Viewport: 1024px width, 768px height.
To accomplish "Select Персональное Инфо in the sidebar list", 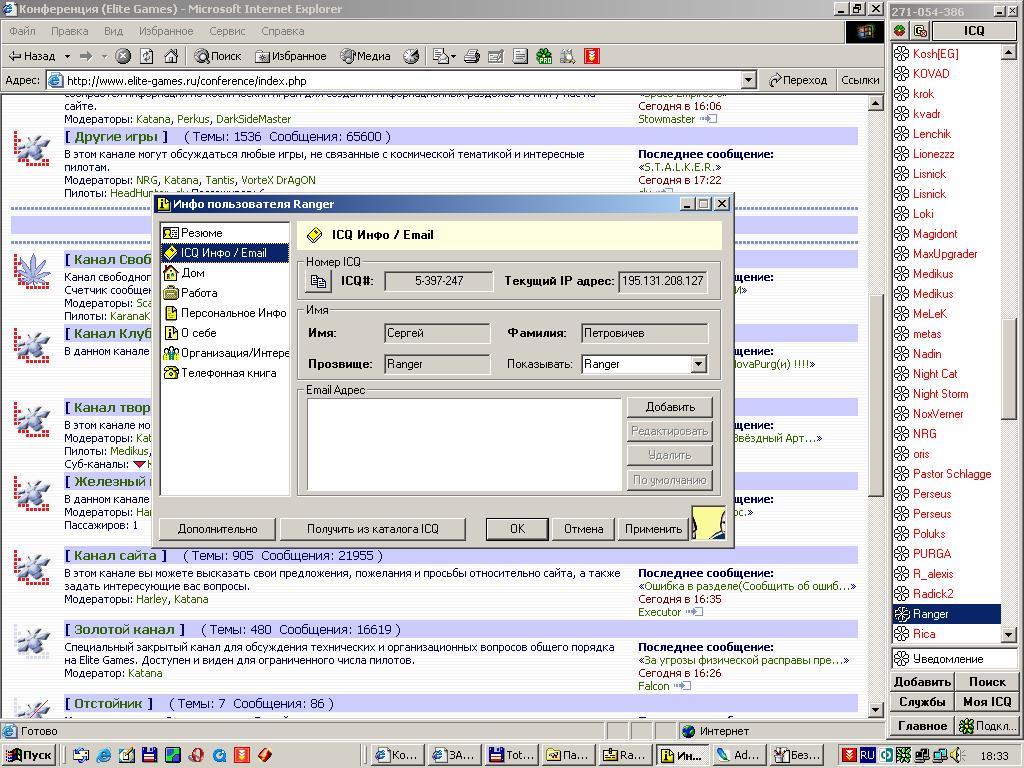I will pos(232,313).
